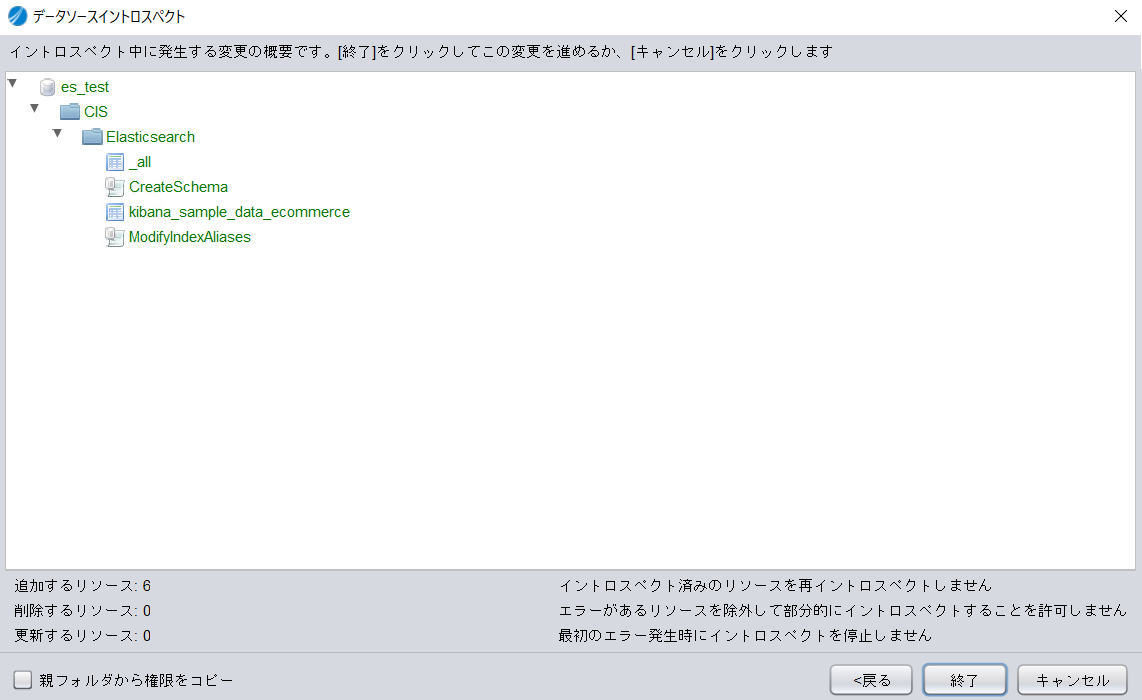Collapse the Elasticsearch folder node
The width and height of the screenshot is (1142, 700).
[x=57, y=133]
